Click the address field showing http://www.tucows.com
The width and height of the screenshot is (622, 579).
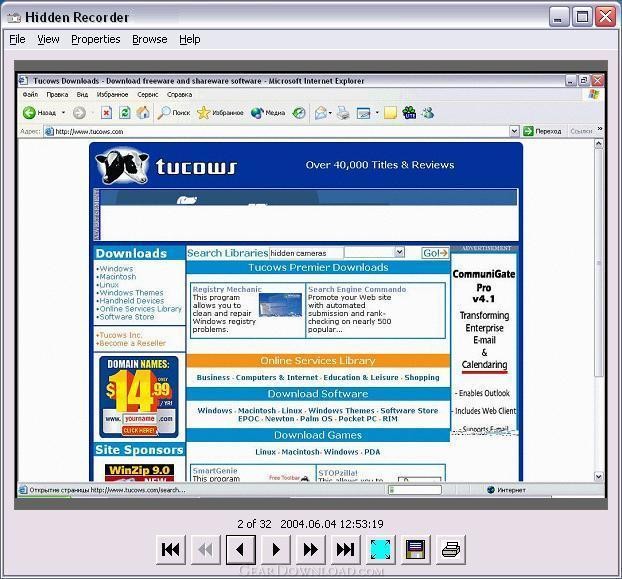[x=281, y=131]
